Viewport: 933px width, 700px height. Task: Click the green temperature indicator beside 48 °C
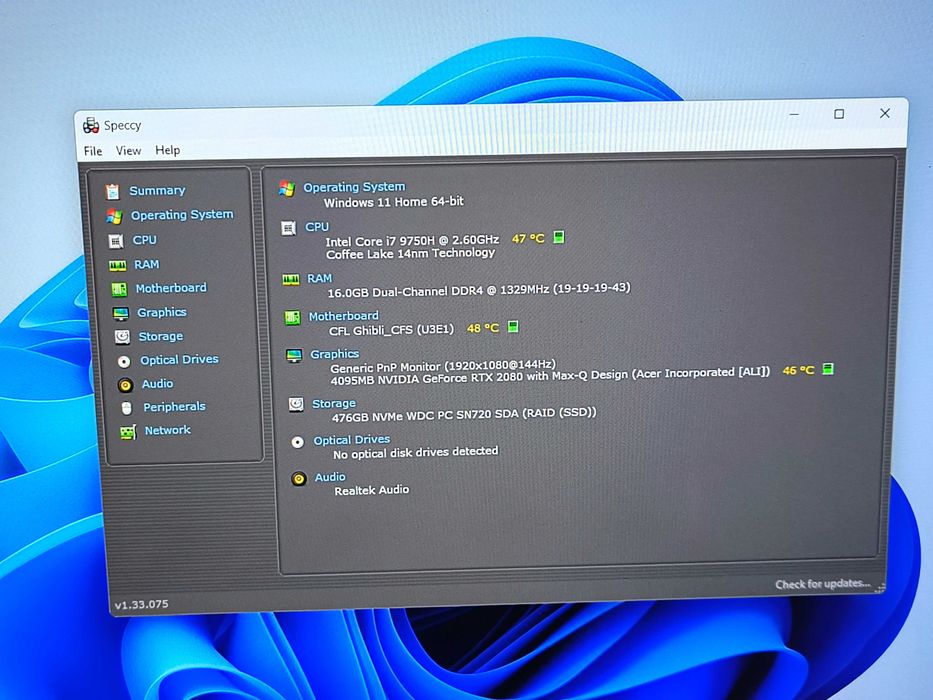pos(513,327)
